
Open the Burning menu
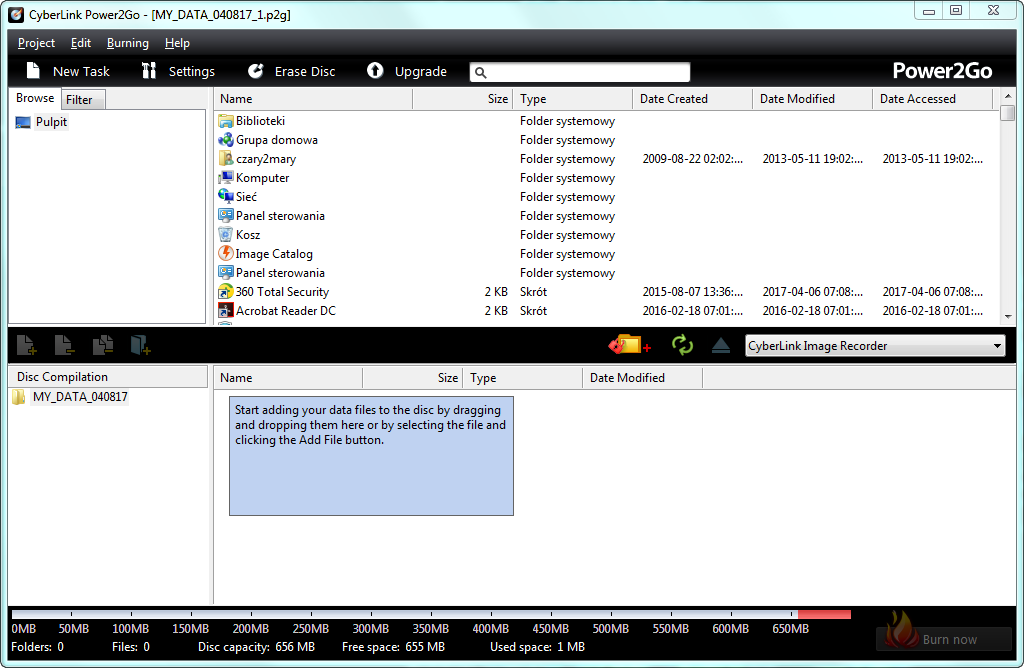(x=127, y=43)
